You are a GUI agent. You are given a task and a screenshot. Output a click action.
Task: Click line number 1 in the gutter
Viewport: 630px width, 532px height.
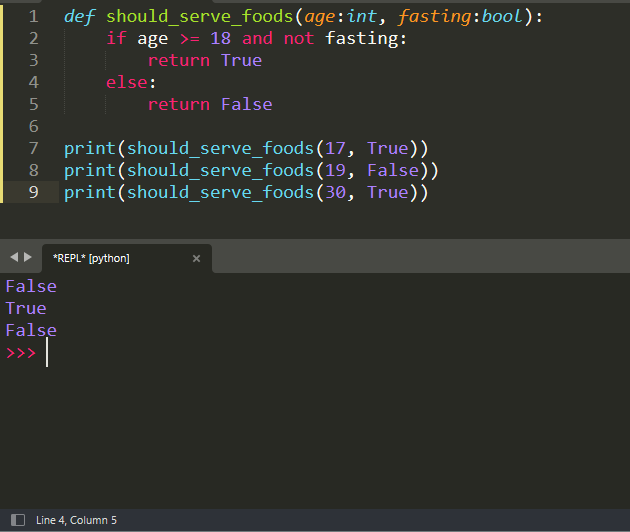34,17
